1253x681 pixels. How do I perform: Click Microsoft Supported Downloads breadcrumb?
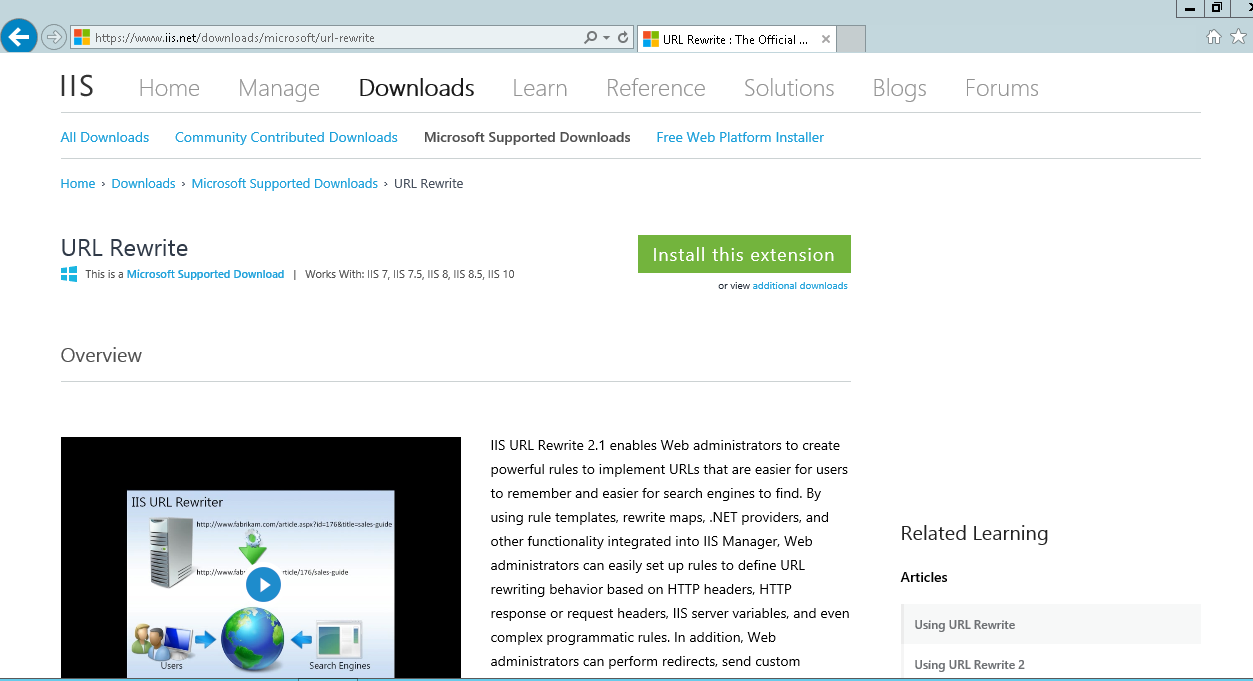point(285,184)
